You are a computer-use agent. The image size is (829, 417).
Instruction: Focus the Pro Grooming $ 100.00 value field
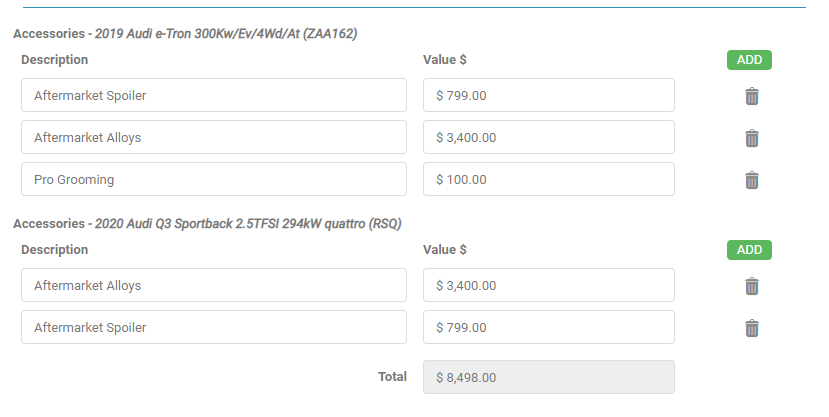pos(548,180)
